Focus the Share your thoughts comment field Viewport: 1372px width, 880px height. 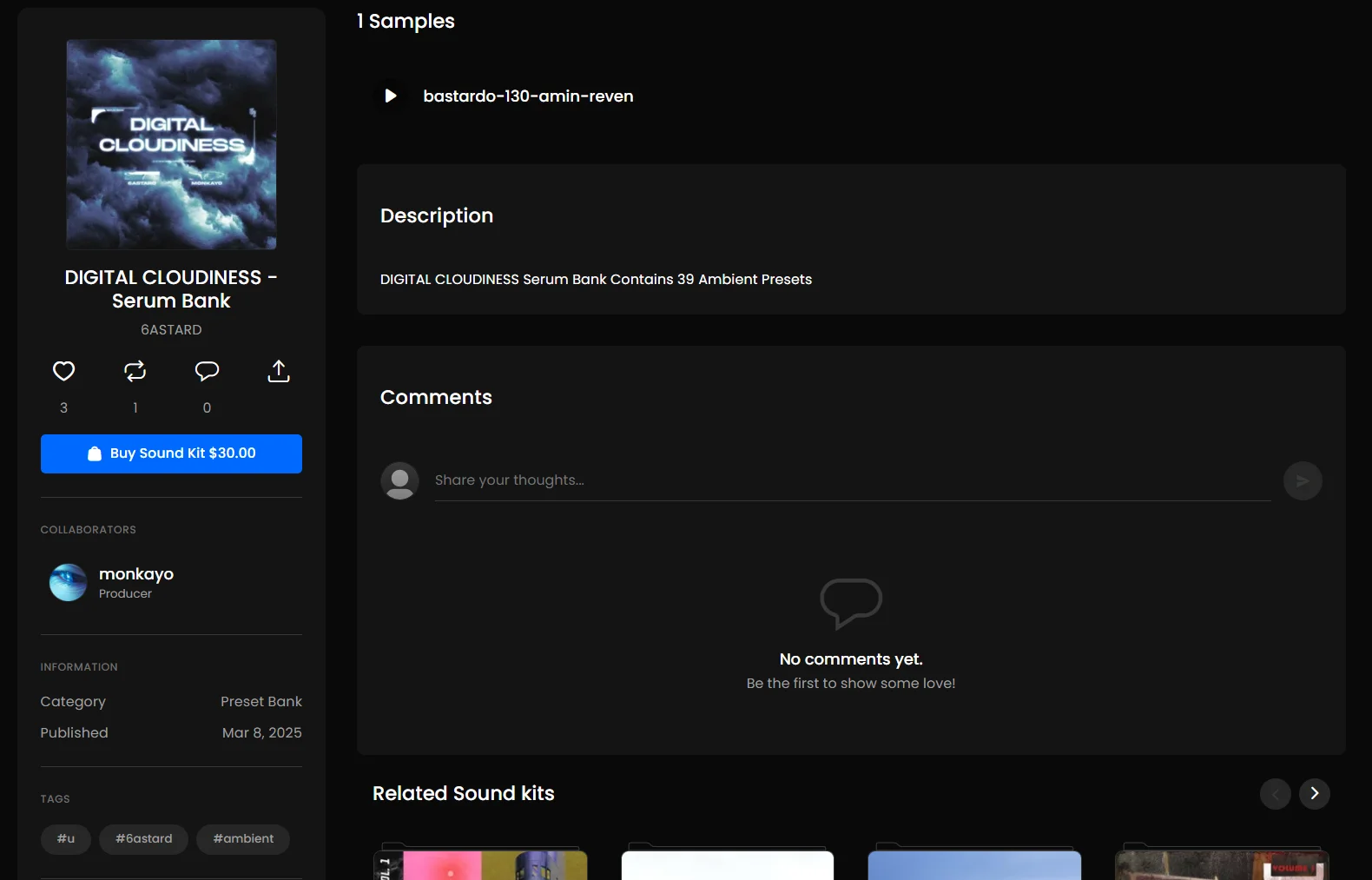(x=853, y=480)
